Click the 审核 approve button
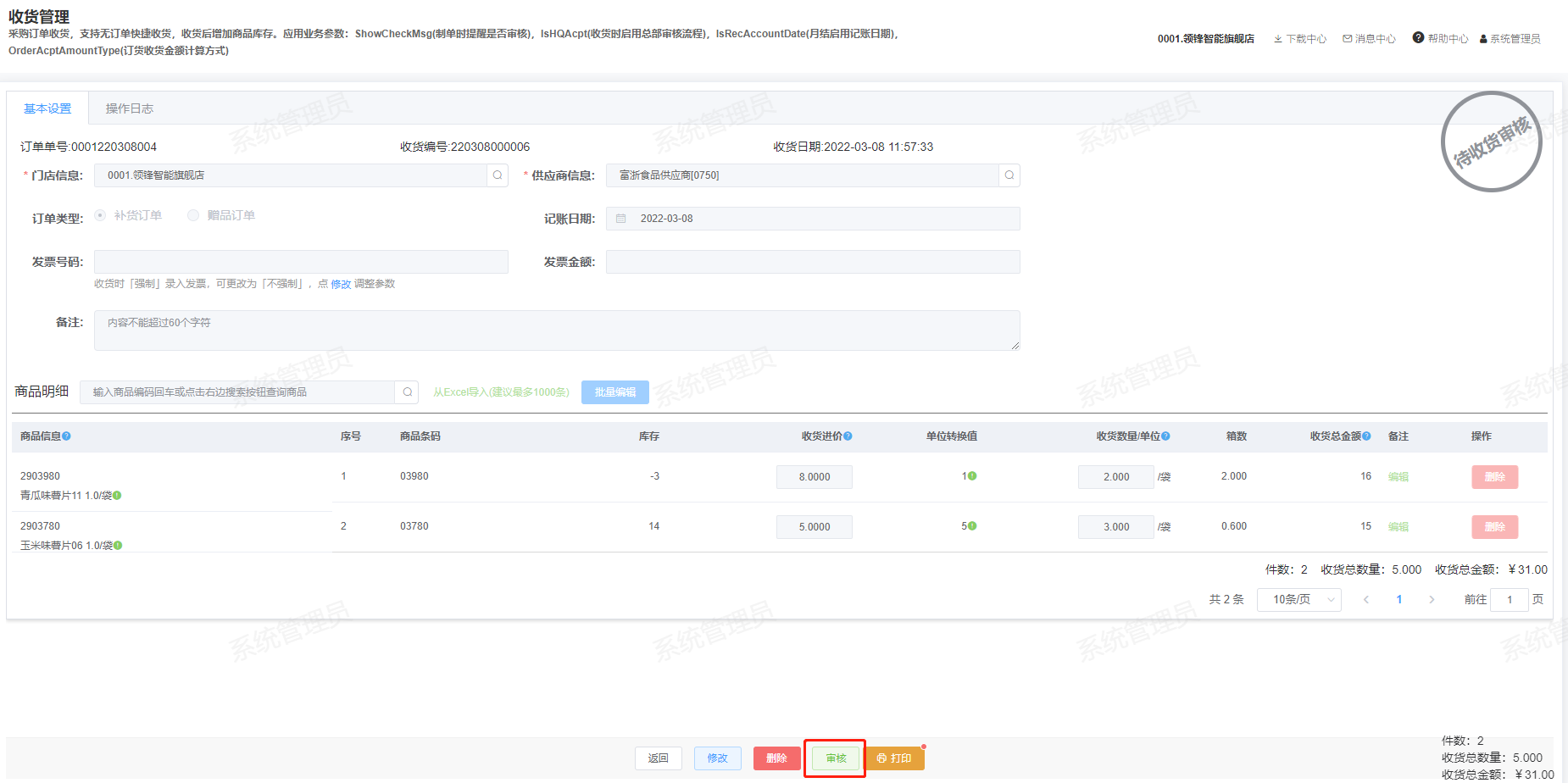 835,758
